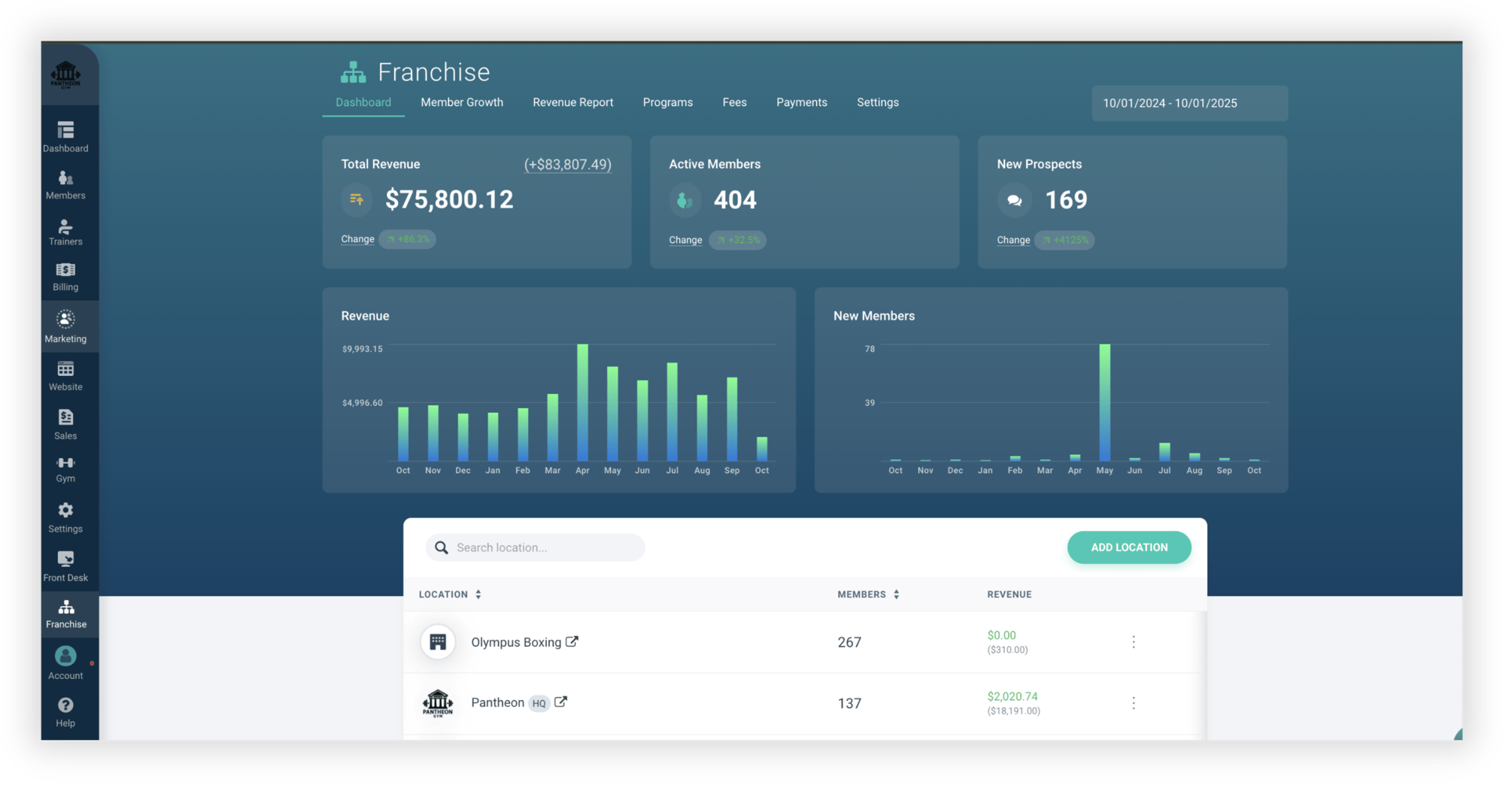Click the Olympus Boxing building icon
The width and height of the screenshot is (1512, 785).
pyautogui.click(x=438, y=642)
